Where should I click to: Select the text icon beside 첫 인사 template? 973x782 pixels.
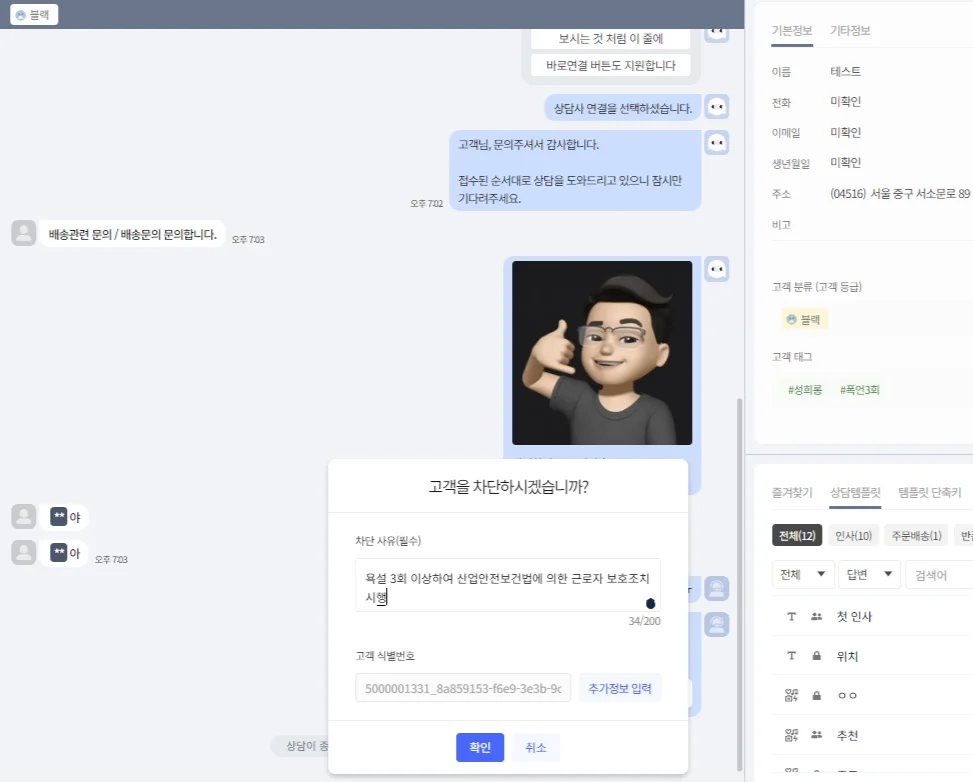[791, 617]
